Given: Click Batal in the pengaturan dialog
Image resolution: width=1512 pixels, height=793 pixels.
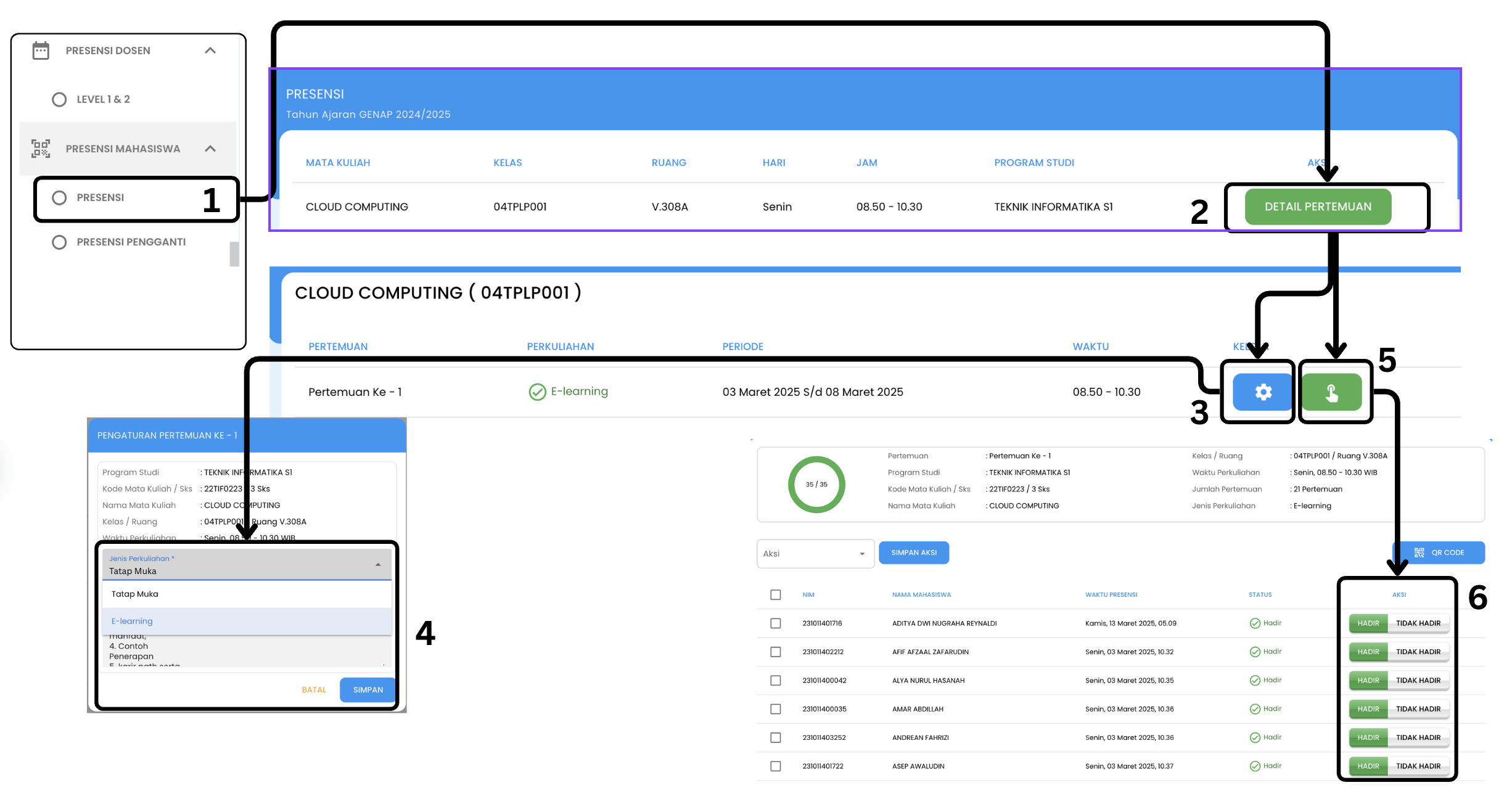Looking at the screenshot, I should (314, 690).
